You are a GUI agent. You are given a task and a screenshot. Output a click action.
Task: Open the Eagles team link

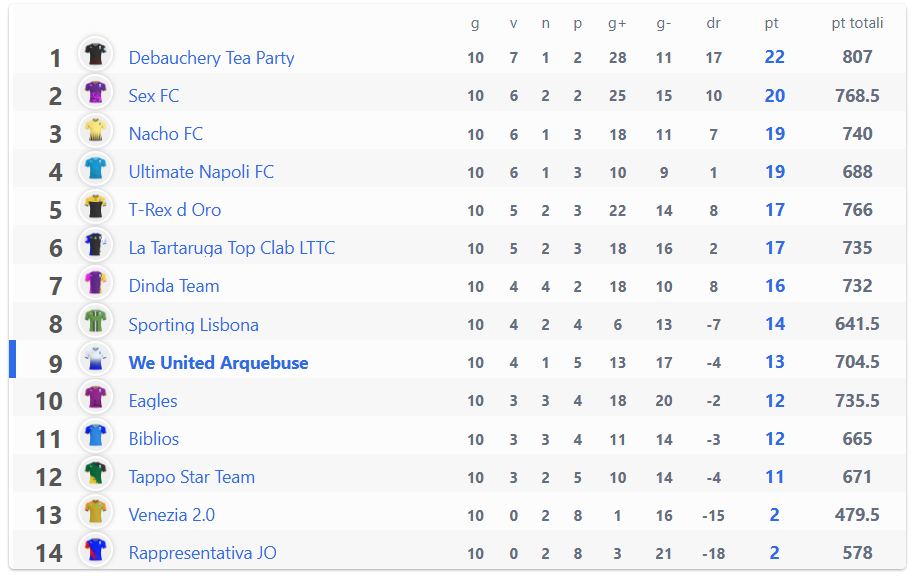(x=153, y=401)
